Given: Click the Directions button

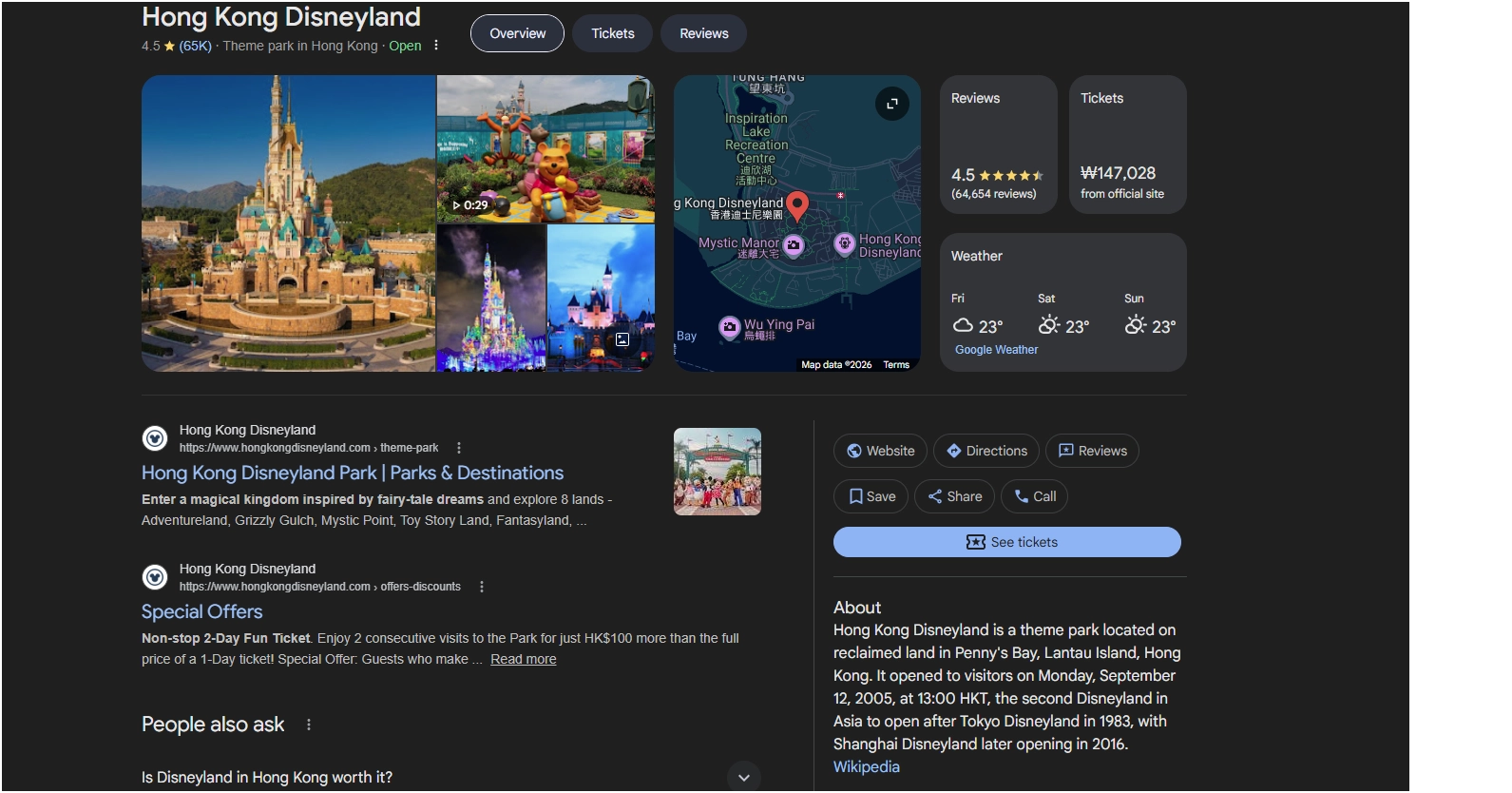Looking at the screenshot, I should pyautogui.click(x=986, y=451).
